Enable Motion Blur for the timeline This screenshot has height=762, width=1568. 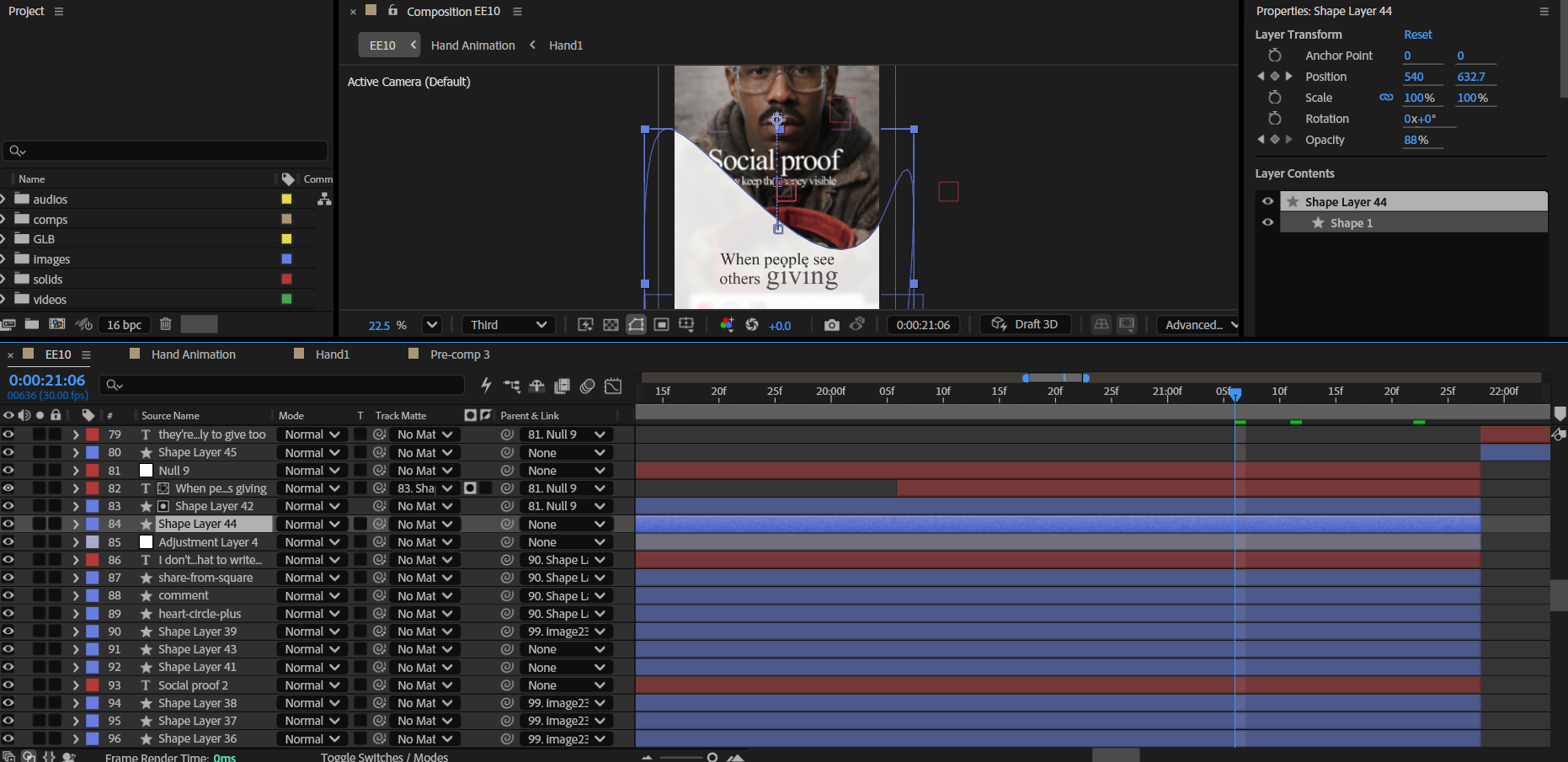[588, 386]
